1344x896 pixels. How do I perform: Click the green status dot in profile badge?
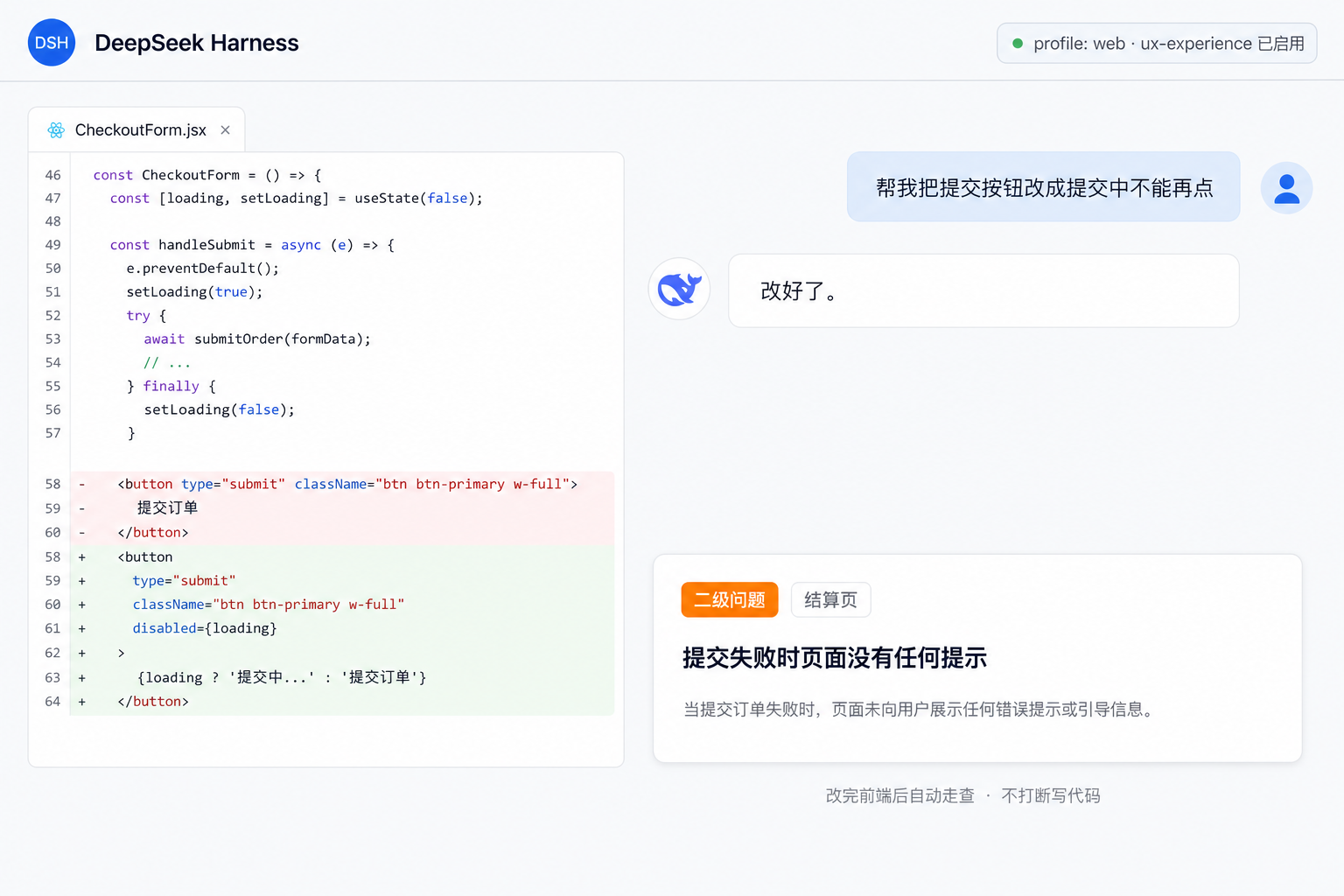coord(1018,44)
